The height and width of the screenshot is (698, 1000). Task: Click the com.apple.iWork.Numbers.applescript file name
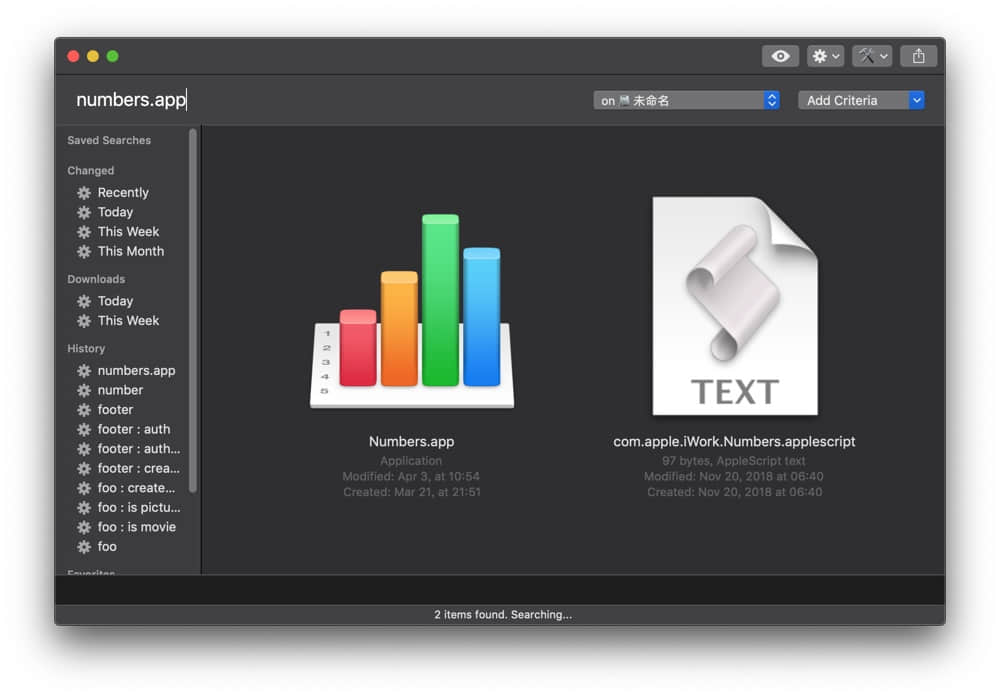(734, 441)
